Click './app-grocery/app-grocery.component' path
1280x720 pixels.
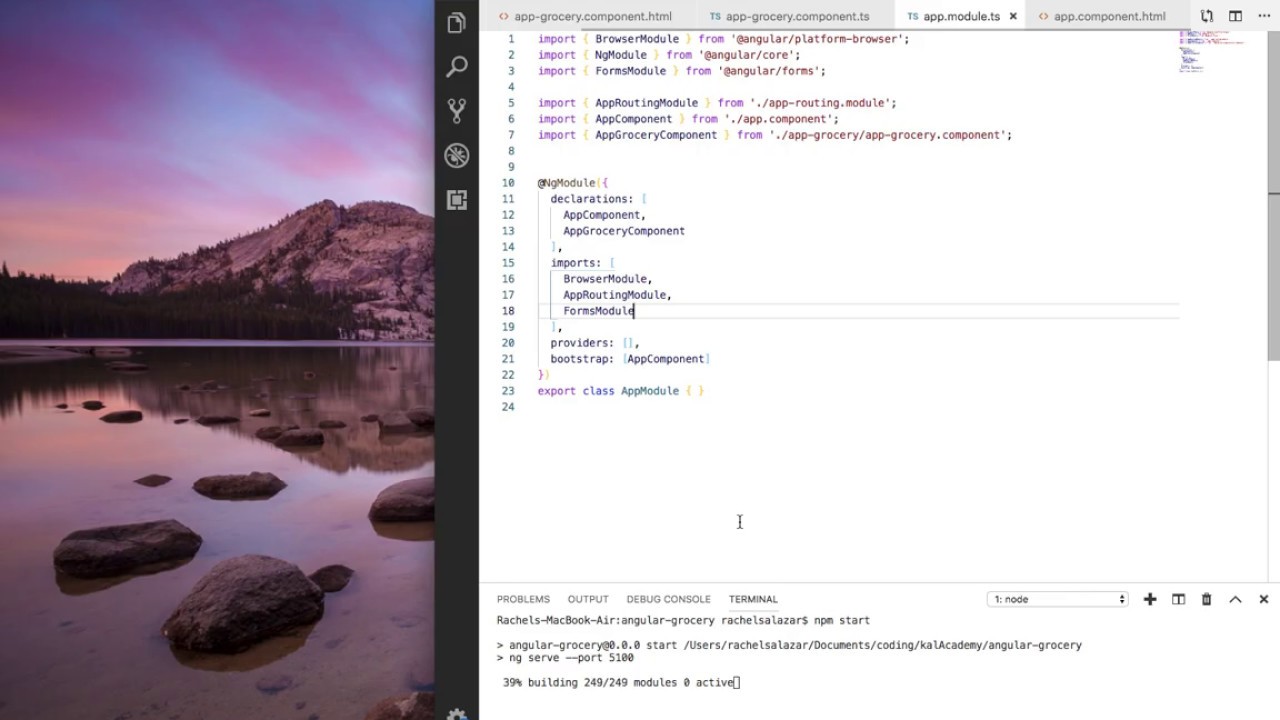[x=888, y=135]
